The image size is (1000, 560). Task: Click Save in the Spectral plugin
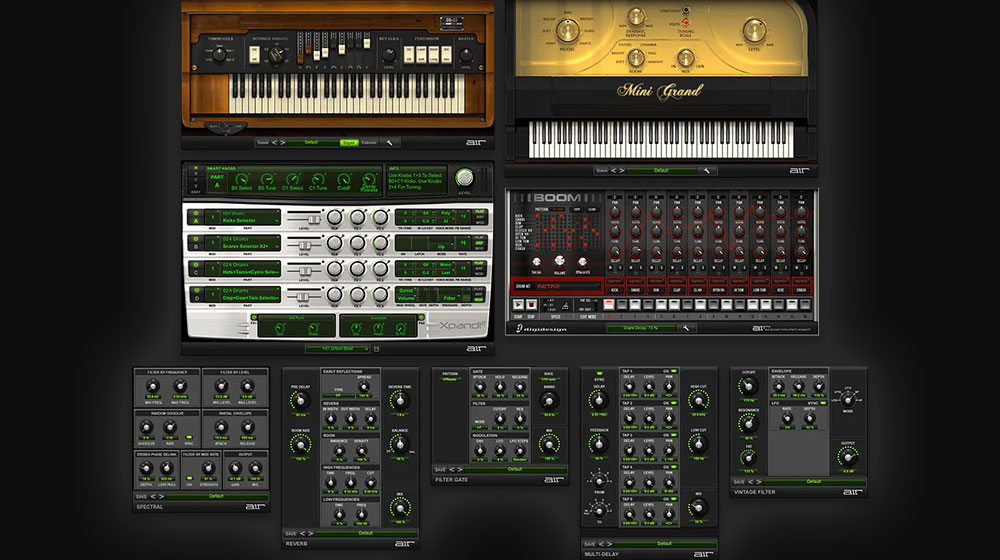[x=142, y=496]
